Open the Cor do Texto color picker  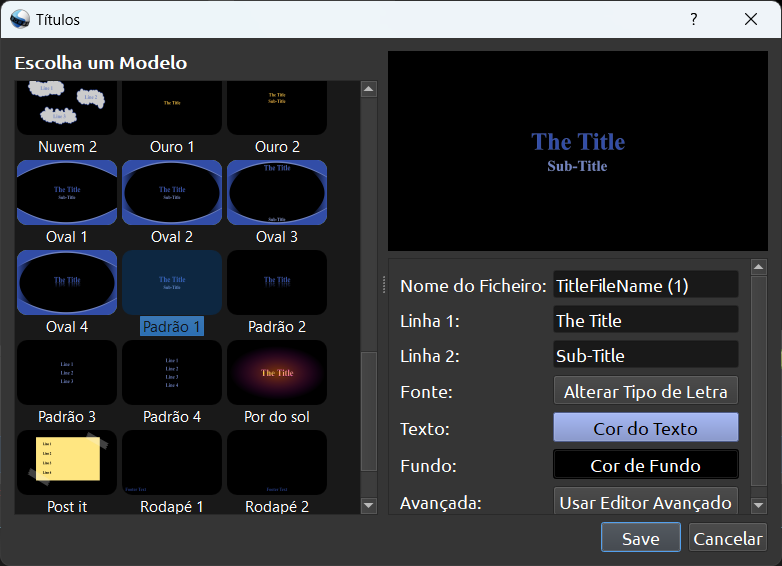click(646, 428)
